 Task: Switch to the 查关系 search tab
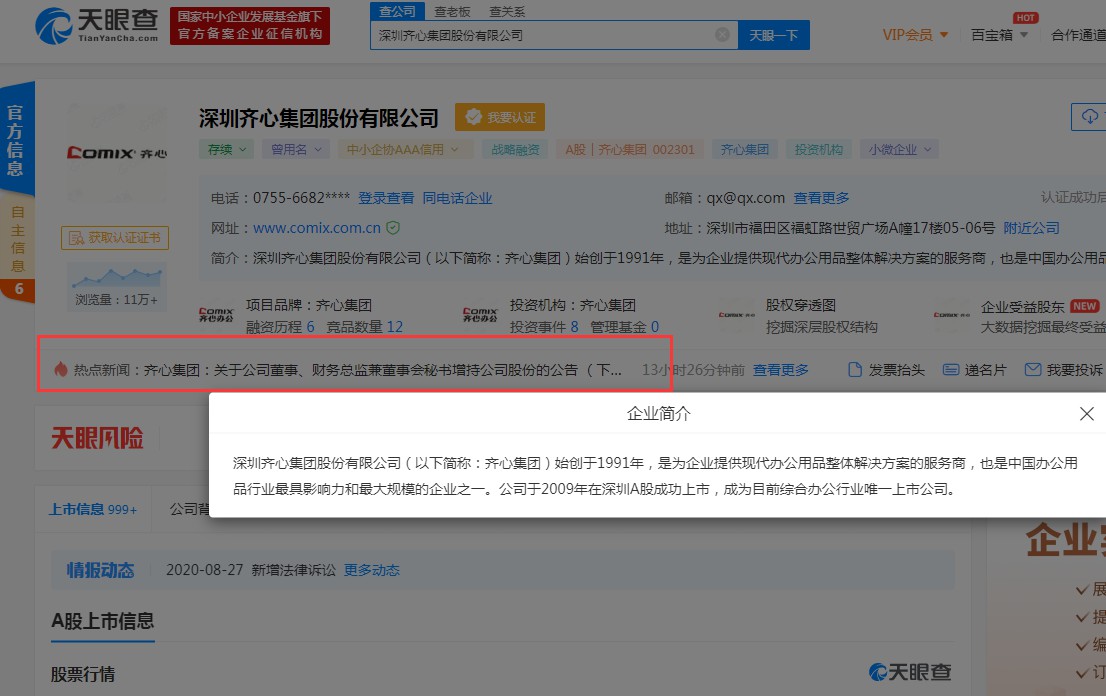coord(507,12)
